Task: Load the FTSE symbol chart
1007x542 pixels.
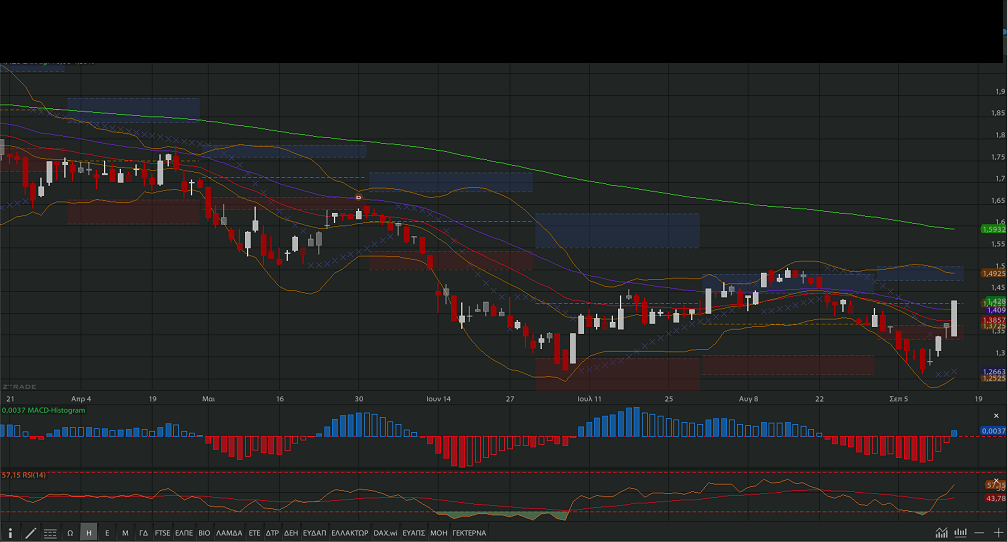Action: pyautogui.click(x=162, y=533)
